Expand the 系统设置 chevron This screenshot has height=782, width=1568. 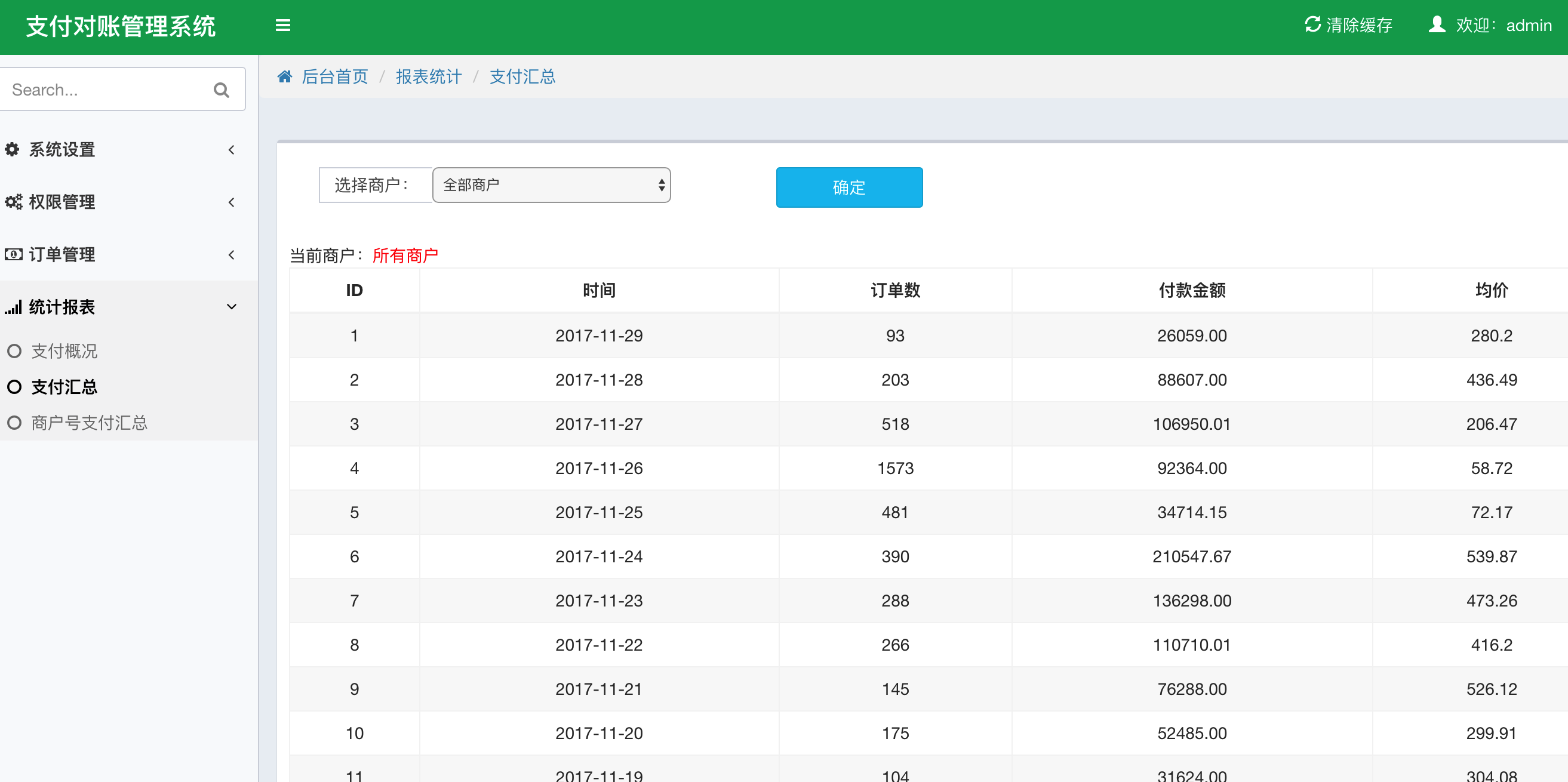tap(231, 150)
